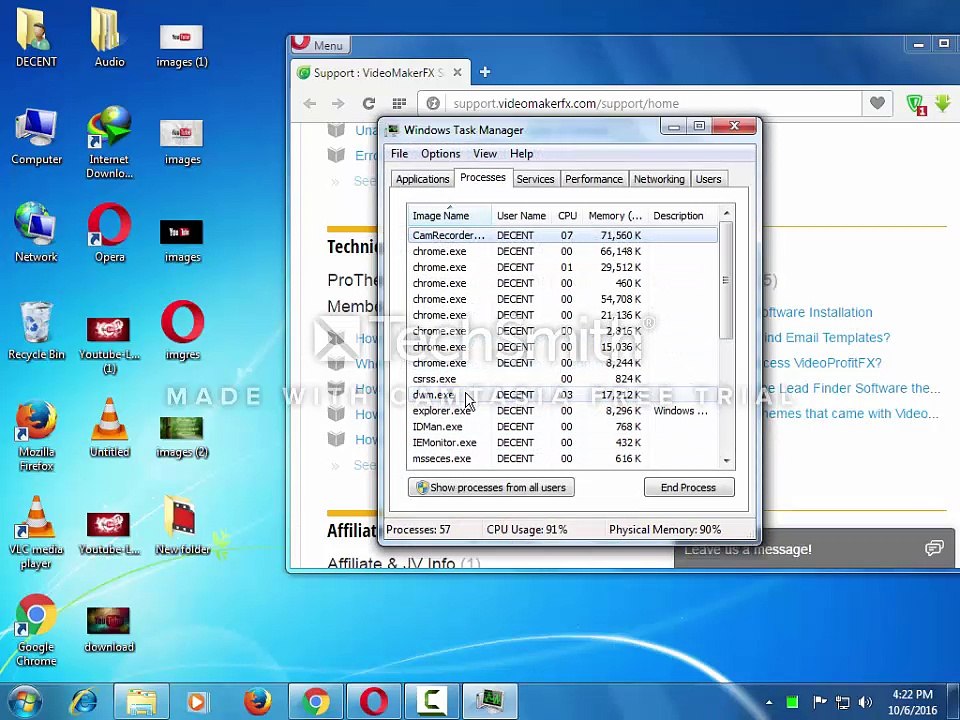960x720 pixels.
Task: Switch to the Services tab
Action: pyautogui.click(x=535, y=179)
